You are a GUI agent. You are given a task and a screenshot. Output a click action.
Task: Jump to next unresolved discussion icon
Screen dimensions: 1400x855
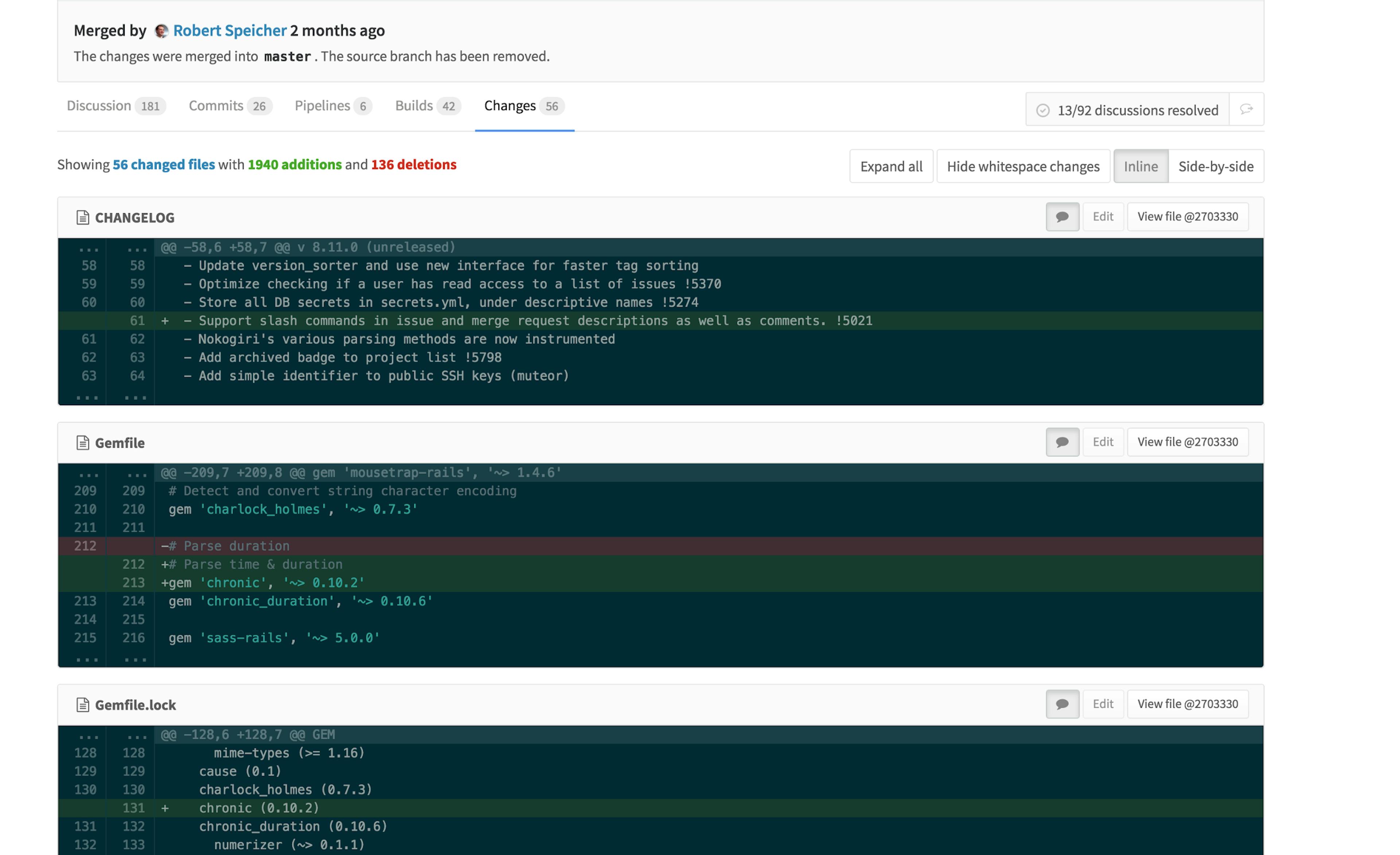pyautogui.click(x=1246, y=109)
